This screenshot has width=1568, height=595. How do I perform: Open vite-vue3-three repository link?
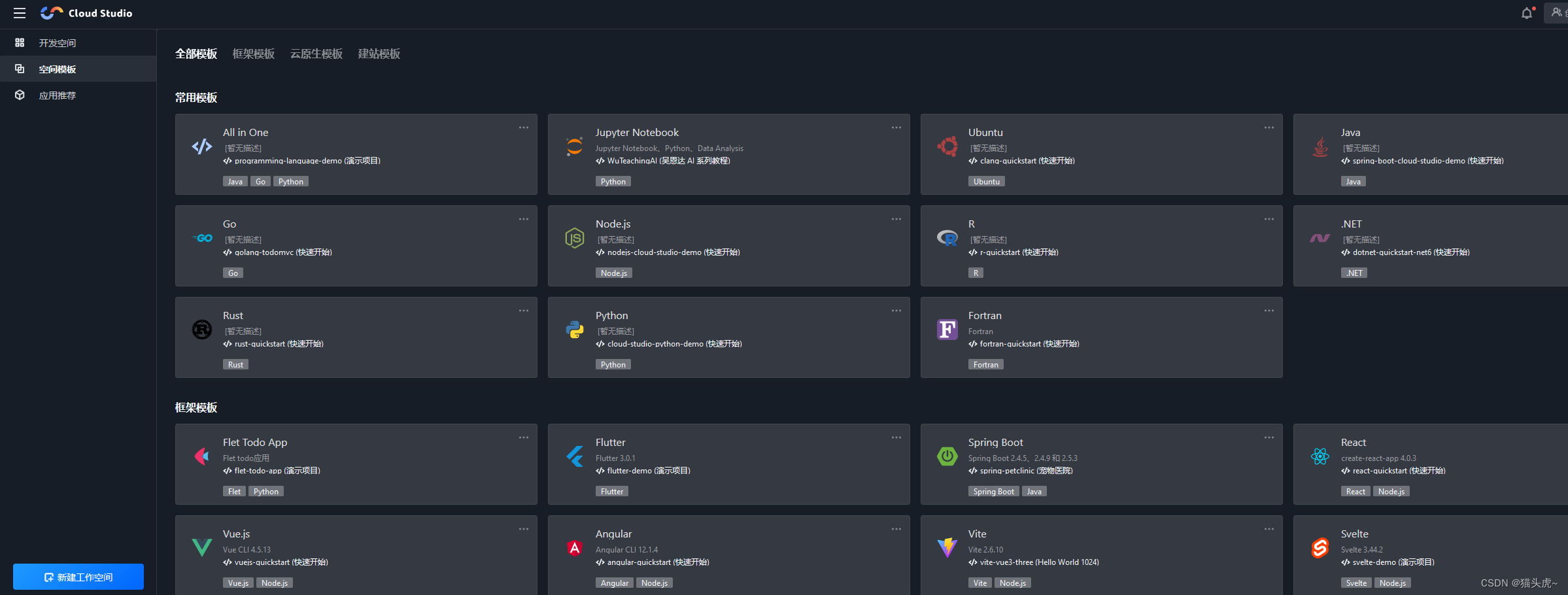[1034, 562]
